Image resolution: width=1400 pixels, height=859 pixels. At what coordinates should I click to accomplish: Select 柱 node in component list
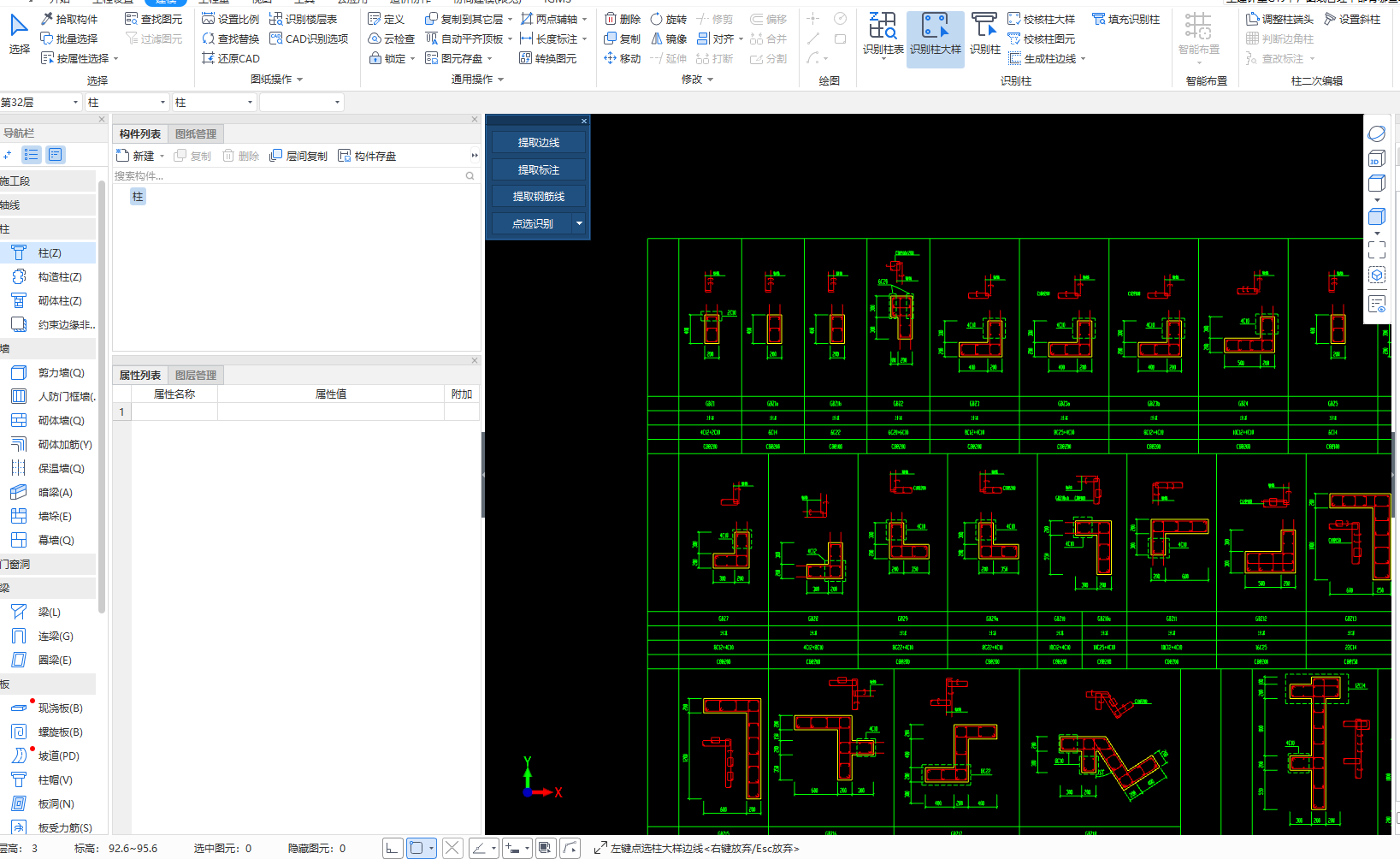138,197
